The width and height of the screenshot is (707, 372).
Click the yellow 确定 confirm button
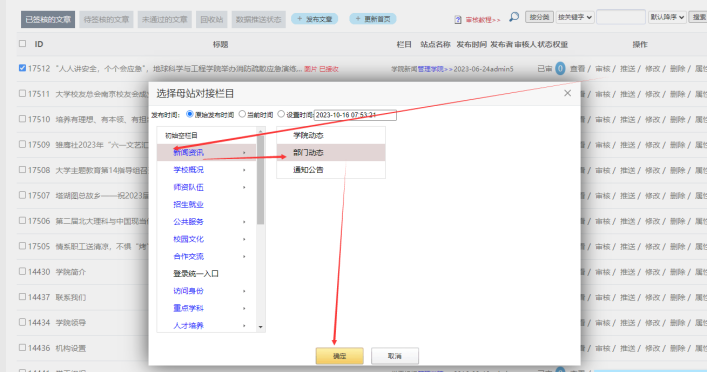[x=340, y=356]
